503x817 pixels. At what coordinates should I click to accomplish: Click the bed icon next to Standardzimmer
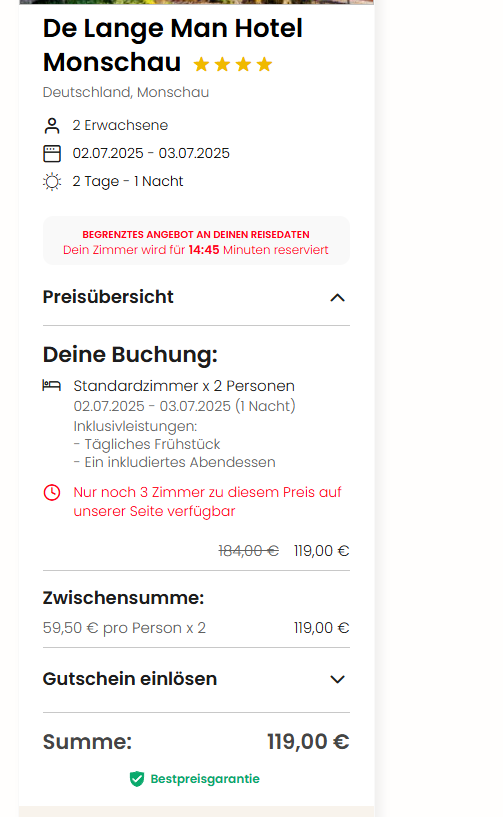pos(52,386)
